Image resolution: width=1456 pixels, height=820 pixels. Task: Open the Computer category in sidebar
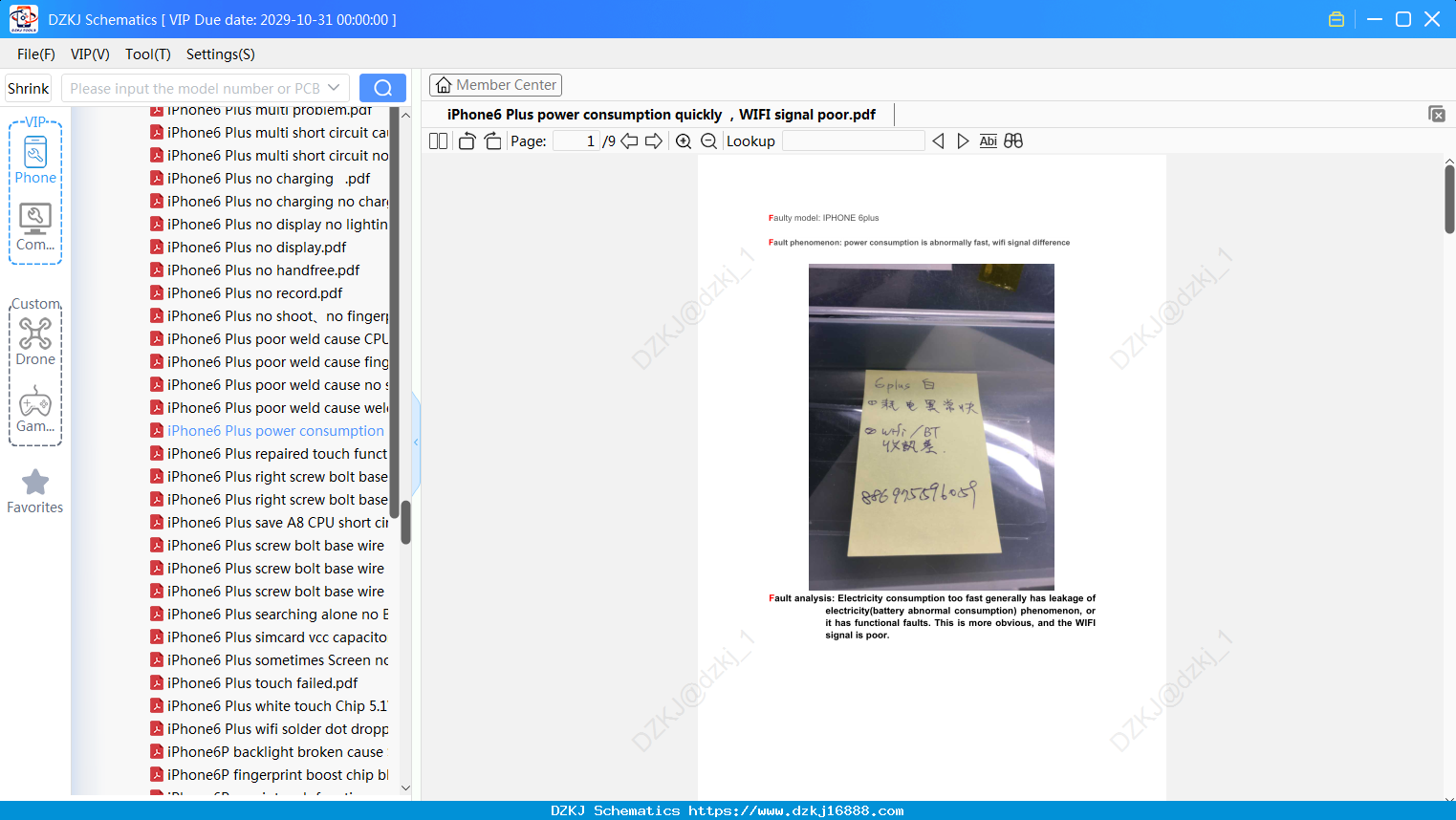(x=35, y=227)
